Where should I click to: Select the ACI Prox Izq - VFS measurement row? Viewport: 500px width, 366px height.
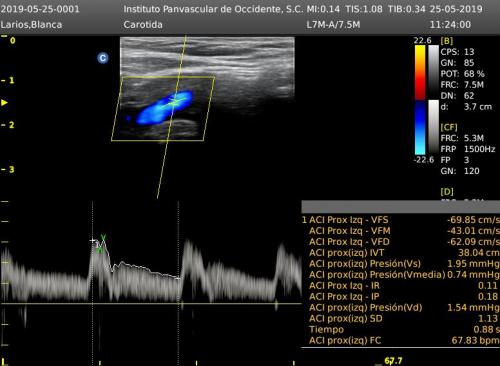(400, 220)
